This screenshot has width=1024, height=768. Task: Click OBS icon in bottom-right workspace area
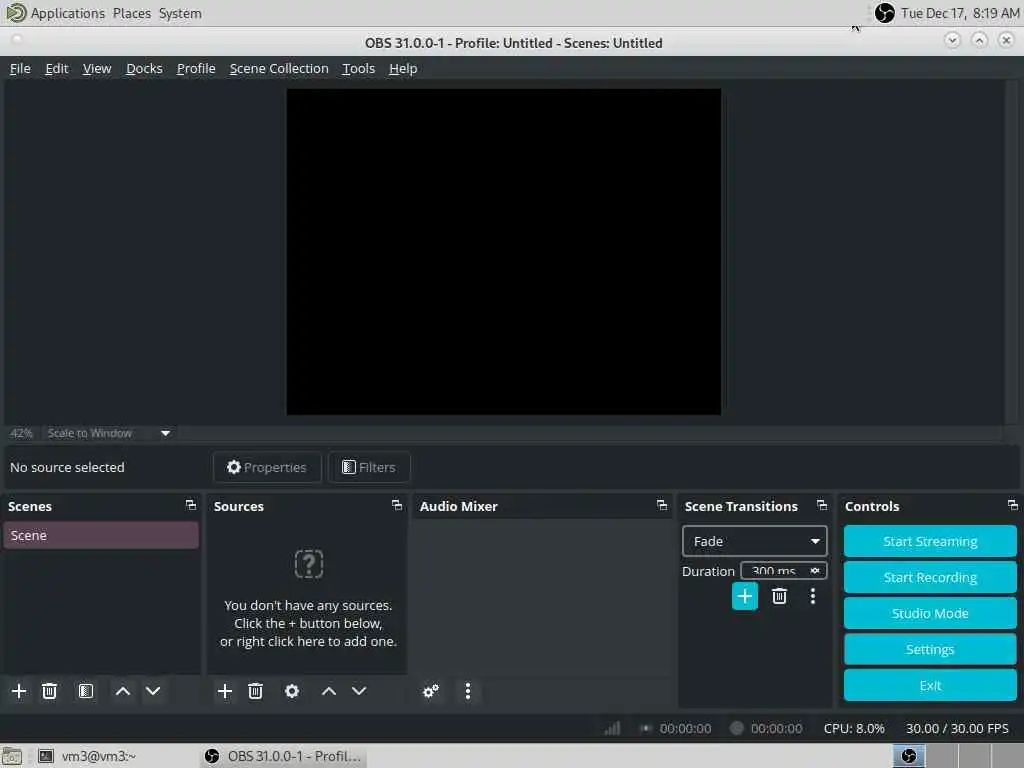pos(908,756)
